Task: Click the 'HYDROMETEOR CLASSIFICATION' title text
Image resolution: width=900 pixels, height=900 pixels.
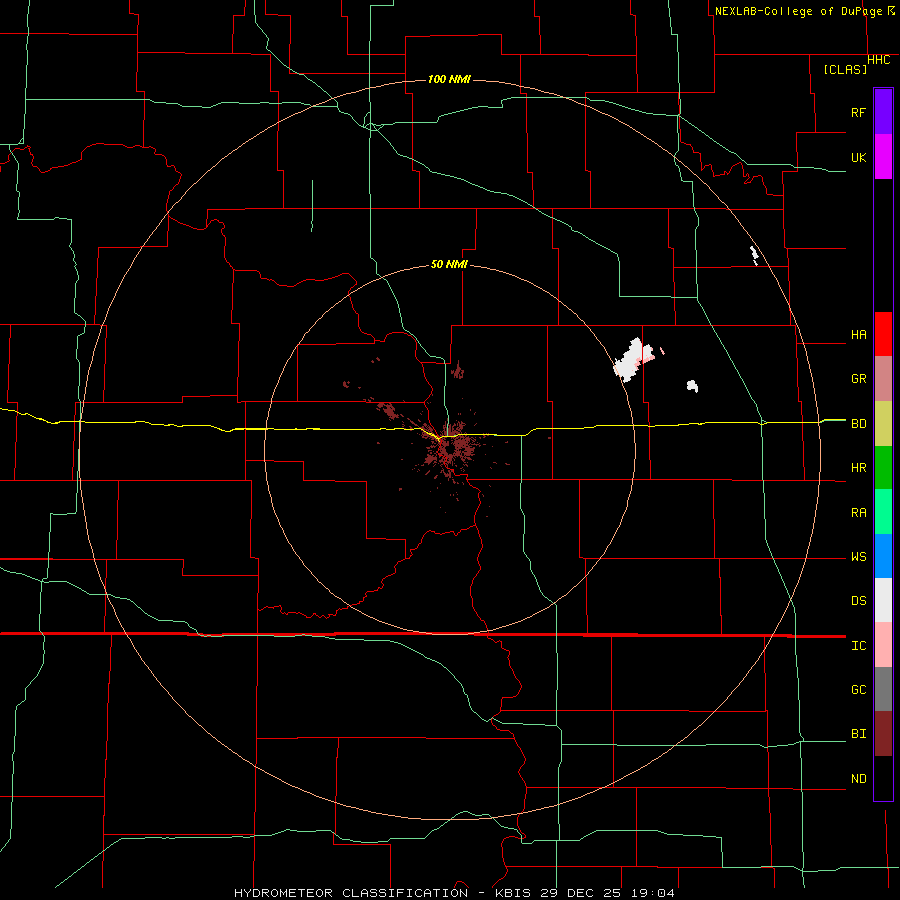Action: click(x=351, y=893)
